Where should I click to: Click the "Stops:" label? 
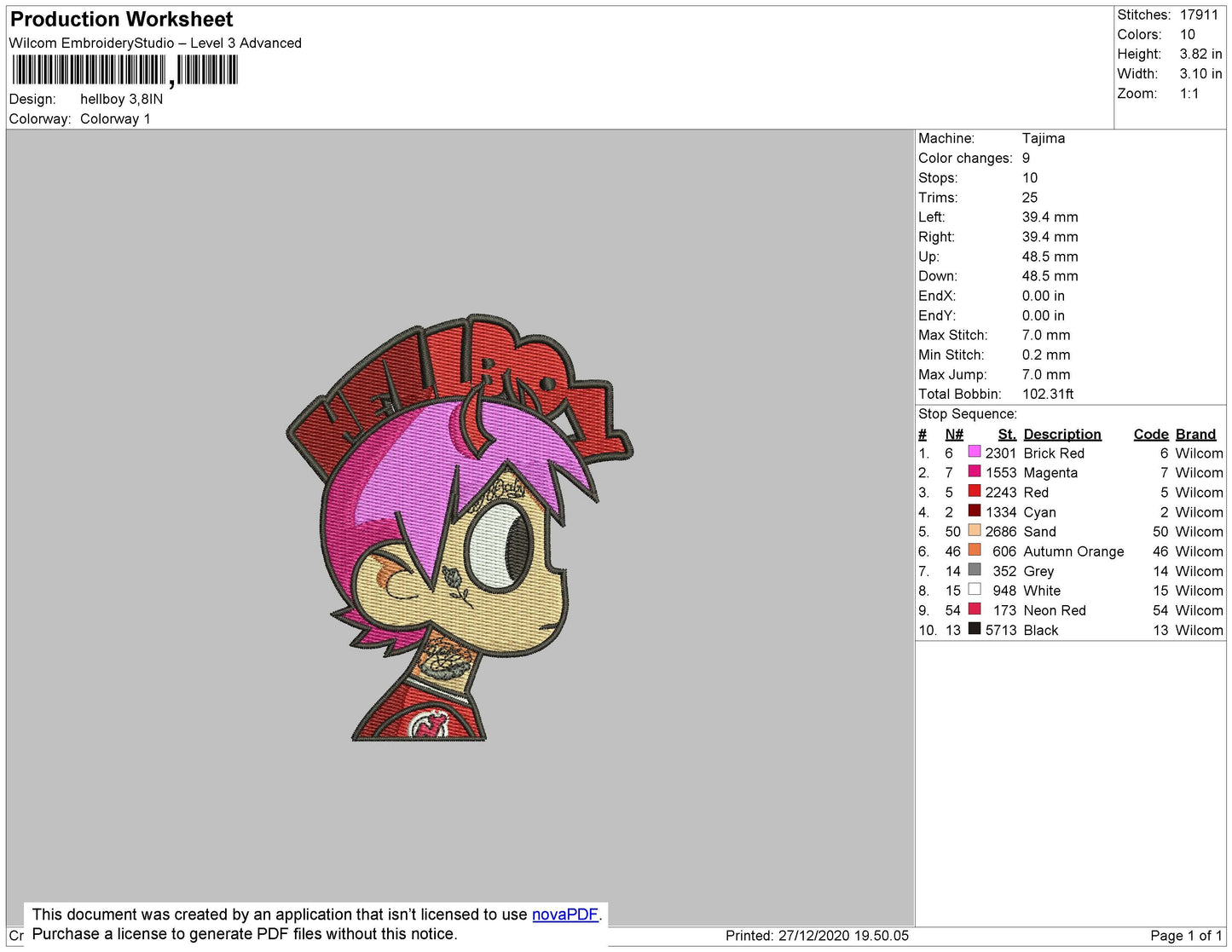[x=938, y=178]
